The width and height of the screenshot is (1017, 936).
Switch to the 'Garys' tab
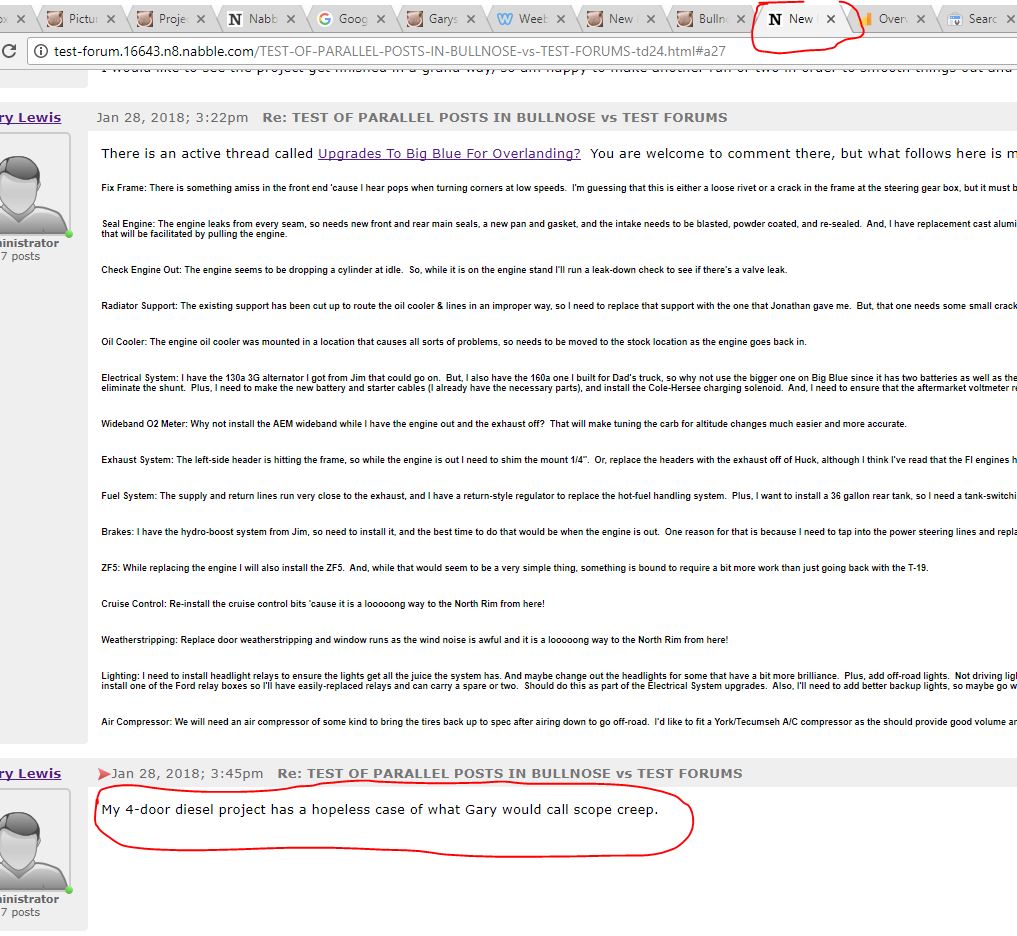coord(440,19)
